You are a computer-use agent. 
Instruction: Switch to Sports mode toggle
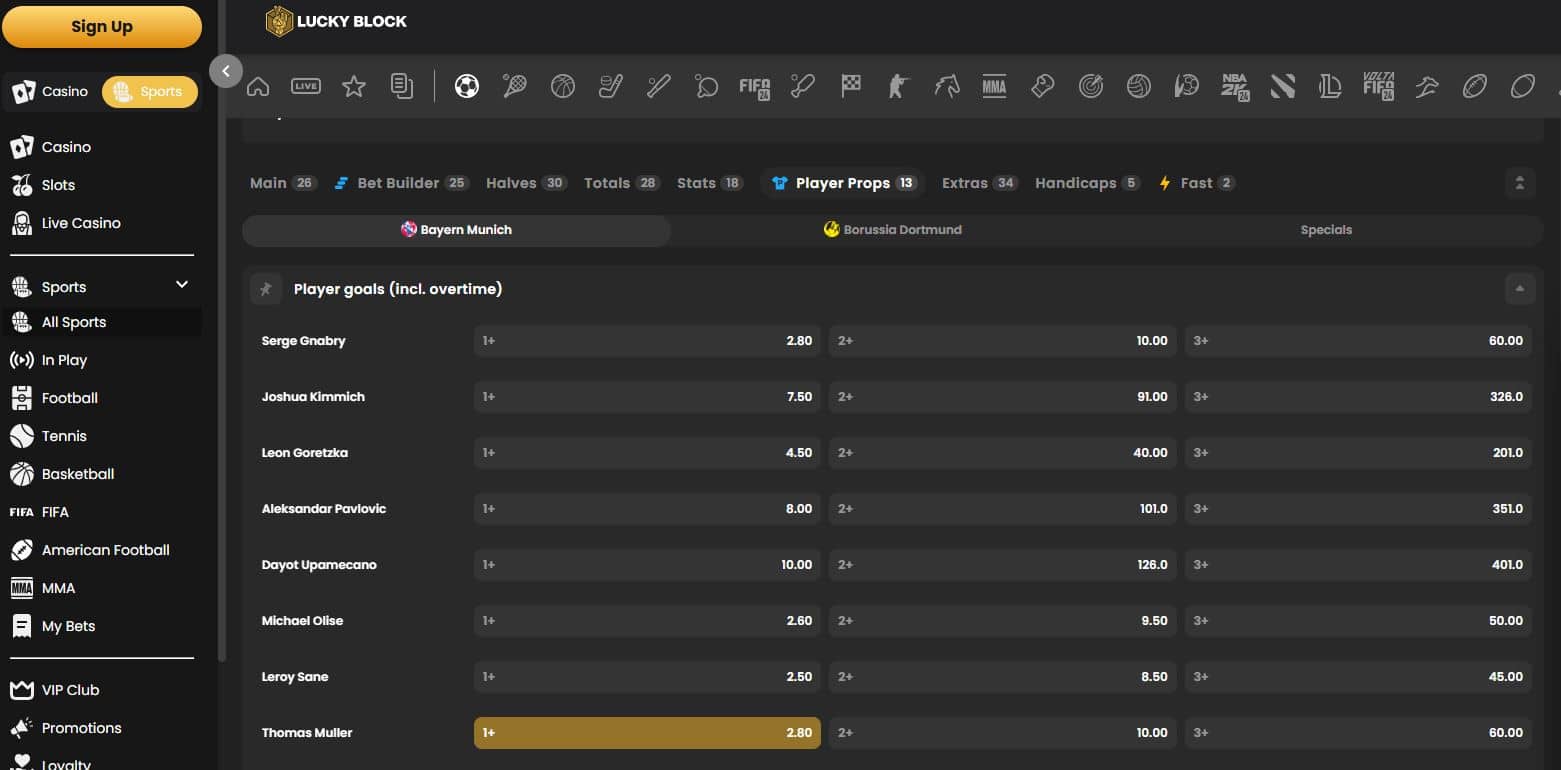[x=150, y=91]
